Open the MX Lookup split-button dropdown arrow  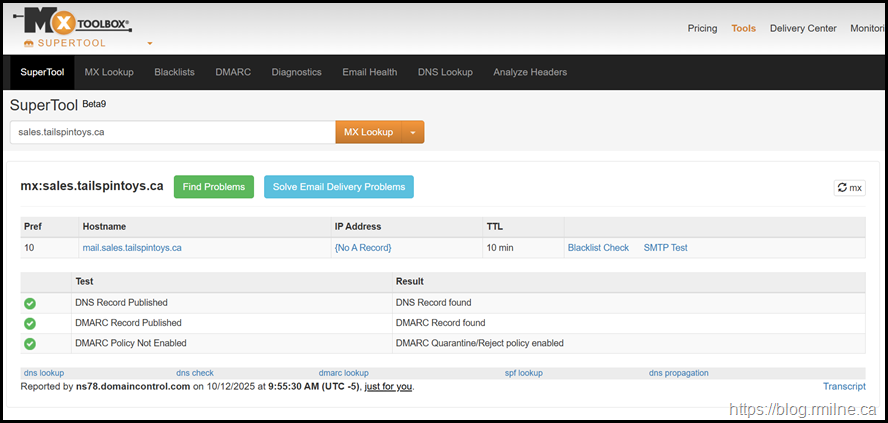413,133
